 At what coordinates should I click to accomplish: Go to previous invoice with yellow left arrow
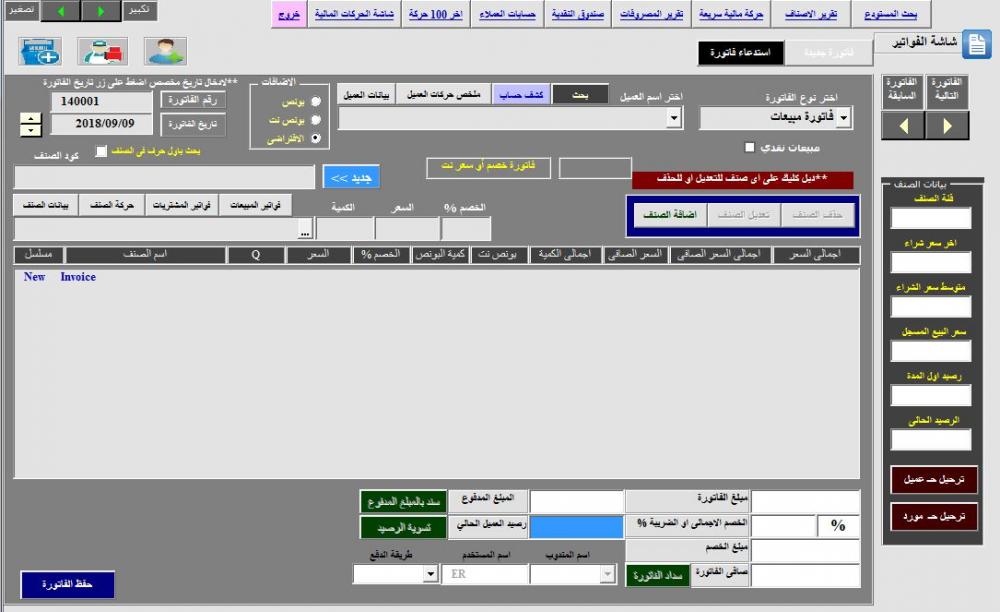903,126
